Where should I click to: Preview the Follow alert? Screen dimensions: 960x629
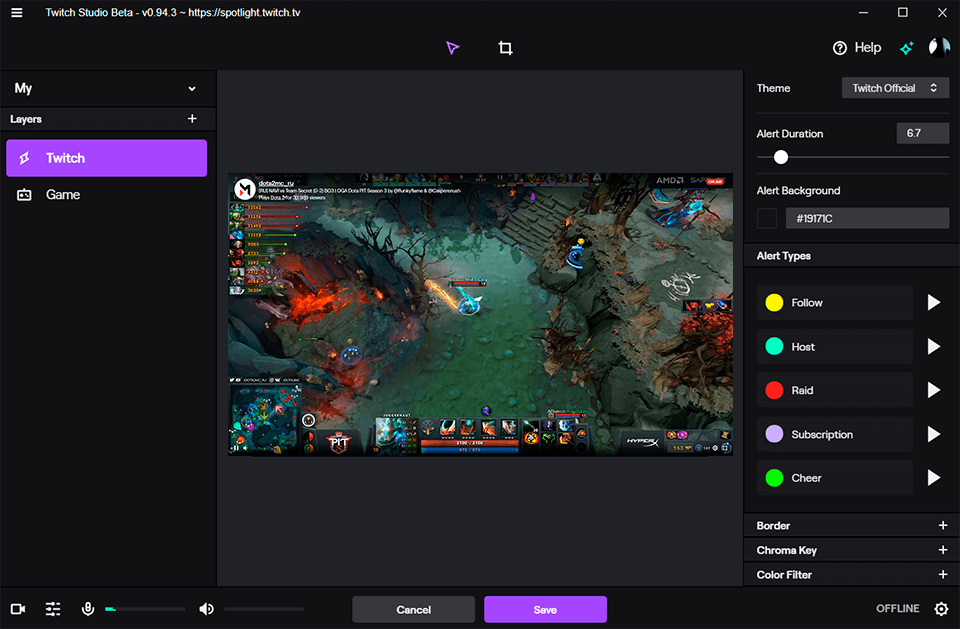(933, 302)
